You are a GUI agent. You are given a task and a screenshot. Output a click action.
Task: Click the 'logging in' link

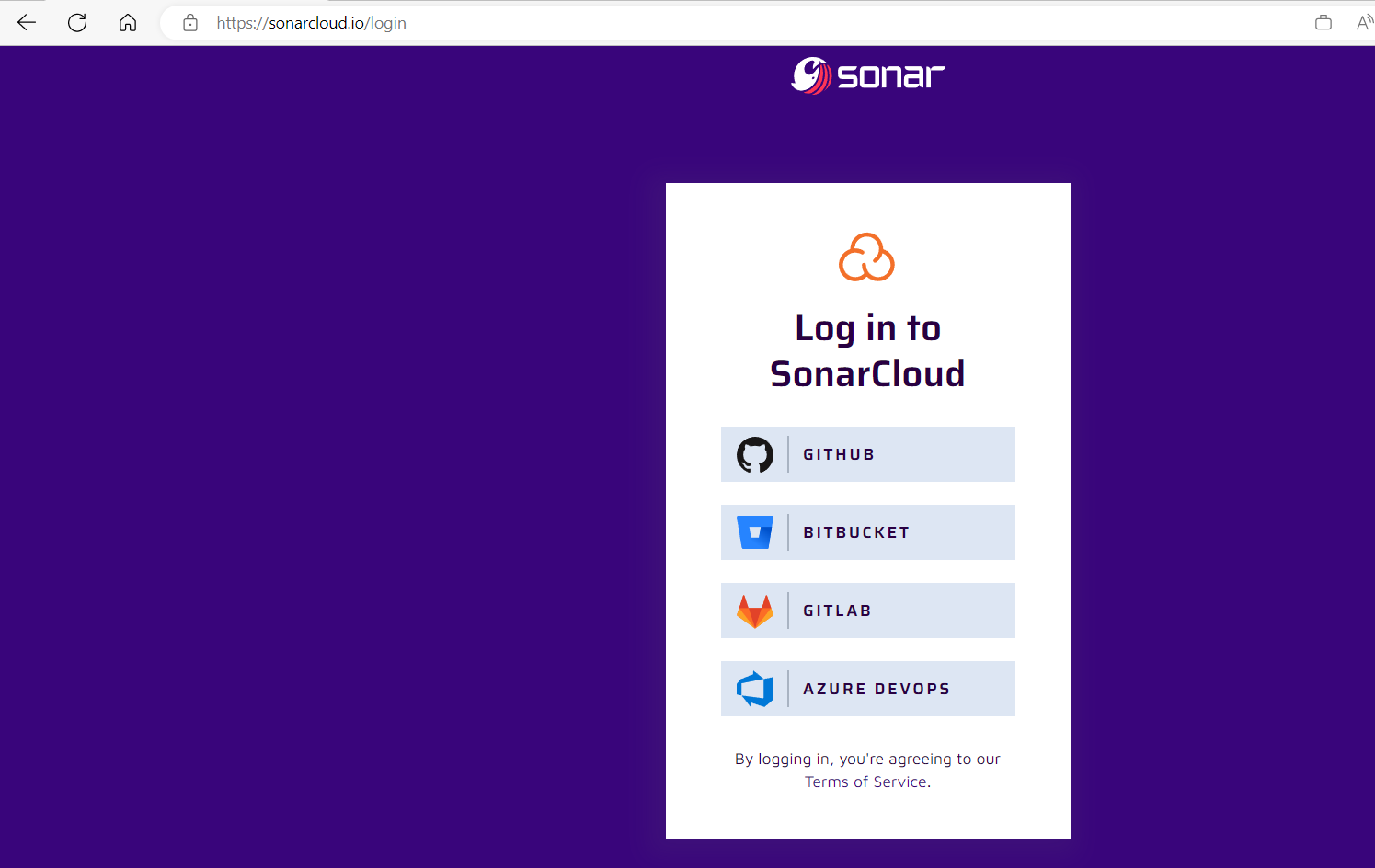pos(791,759)
